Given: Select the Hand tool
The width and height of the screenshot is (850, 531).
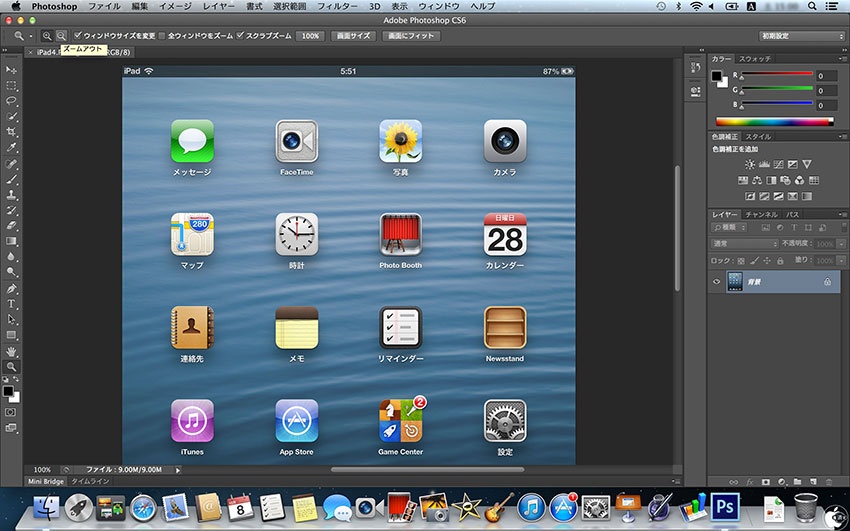Looking at the screenshot, I should point(11,352).
